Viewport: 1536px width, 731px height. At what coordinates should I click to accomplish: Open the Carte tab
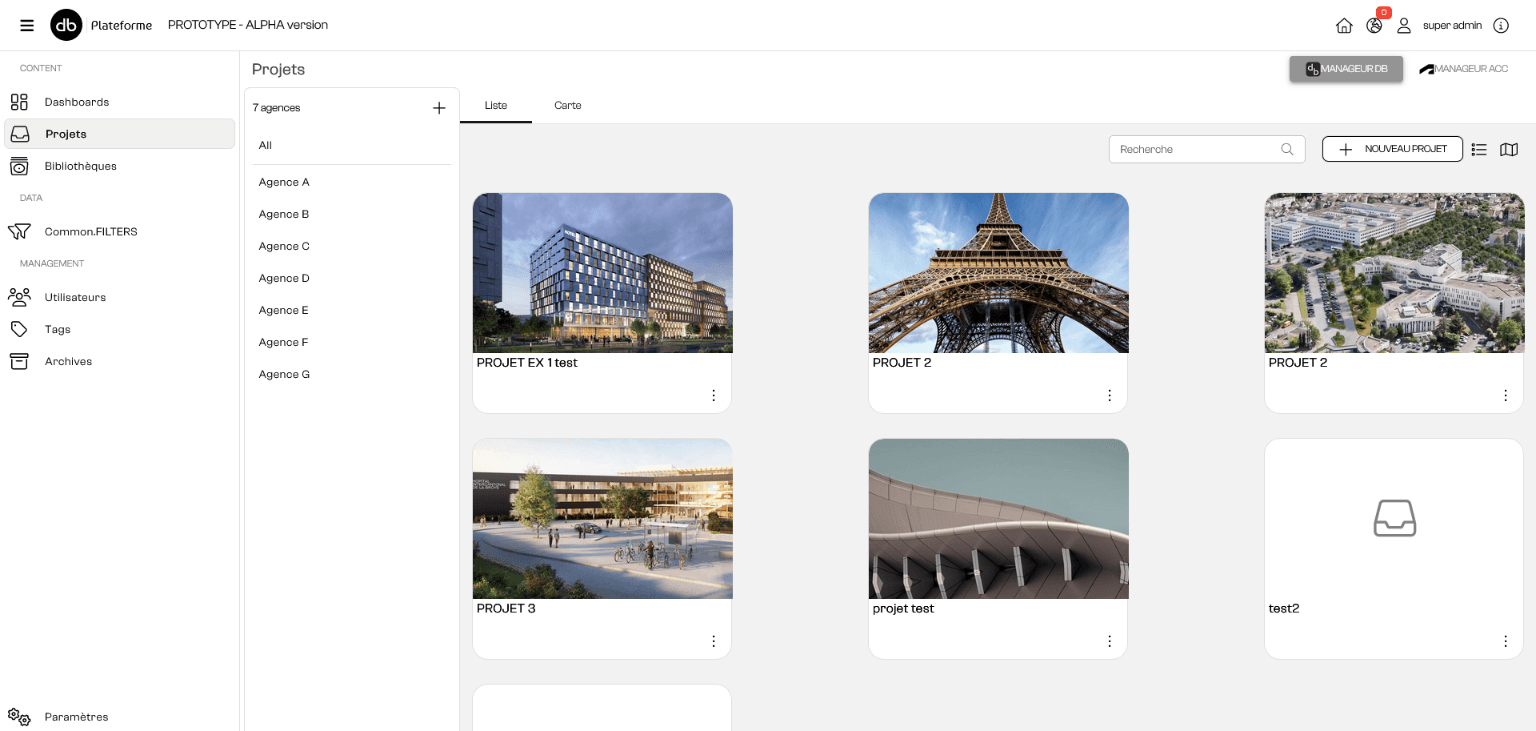pyautogui.click(x=567, y=106)
